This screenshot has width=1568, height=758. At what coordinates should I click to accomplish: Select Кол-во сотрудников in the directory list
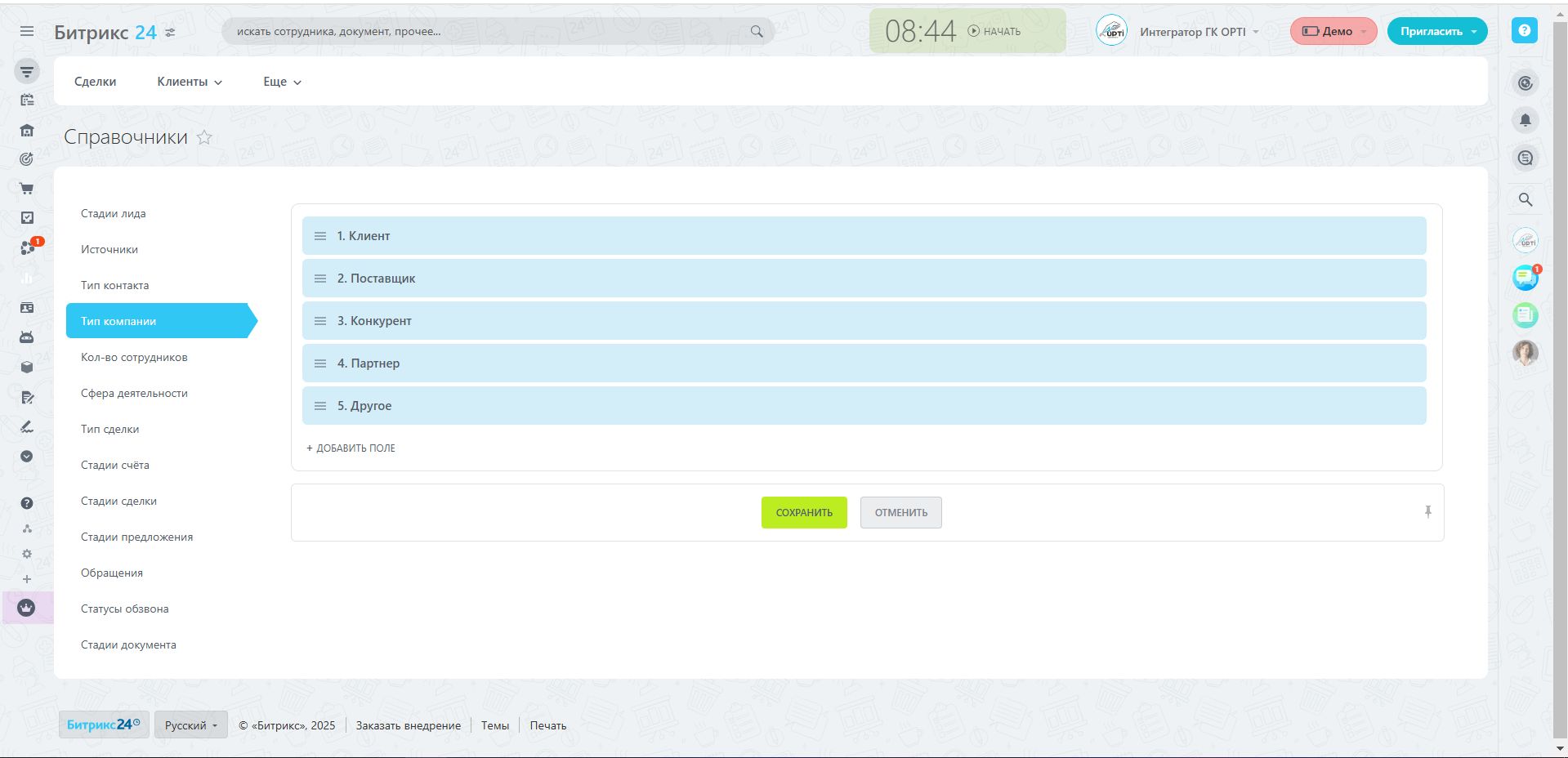134,357
